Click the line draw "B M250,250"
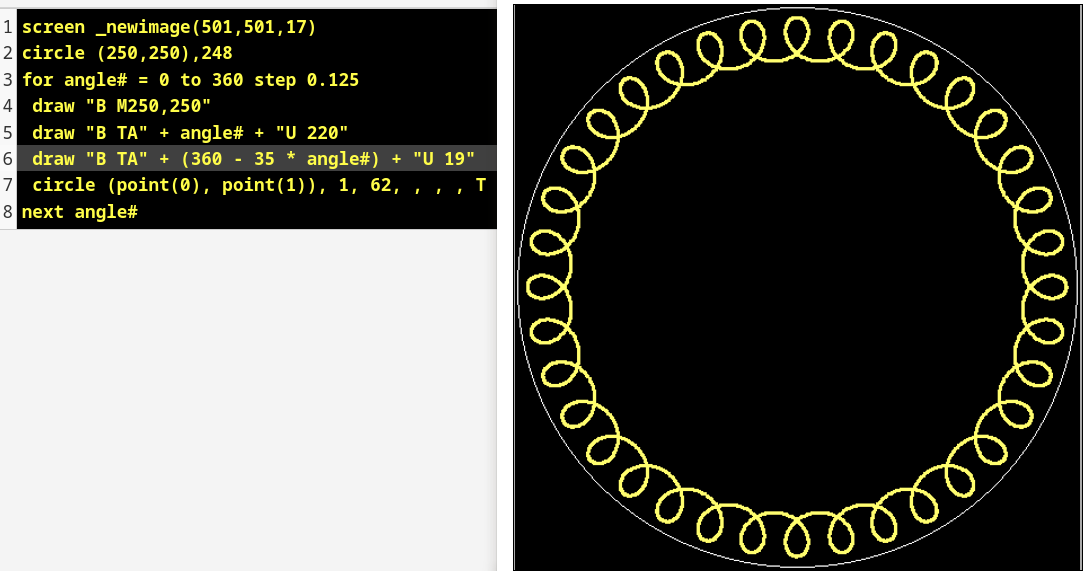The width and height of the screenshot is (1085, 571). [x=121, y=106]
